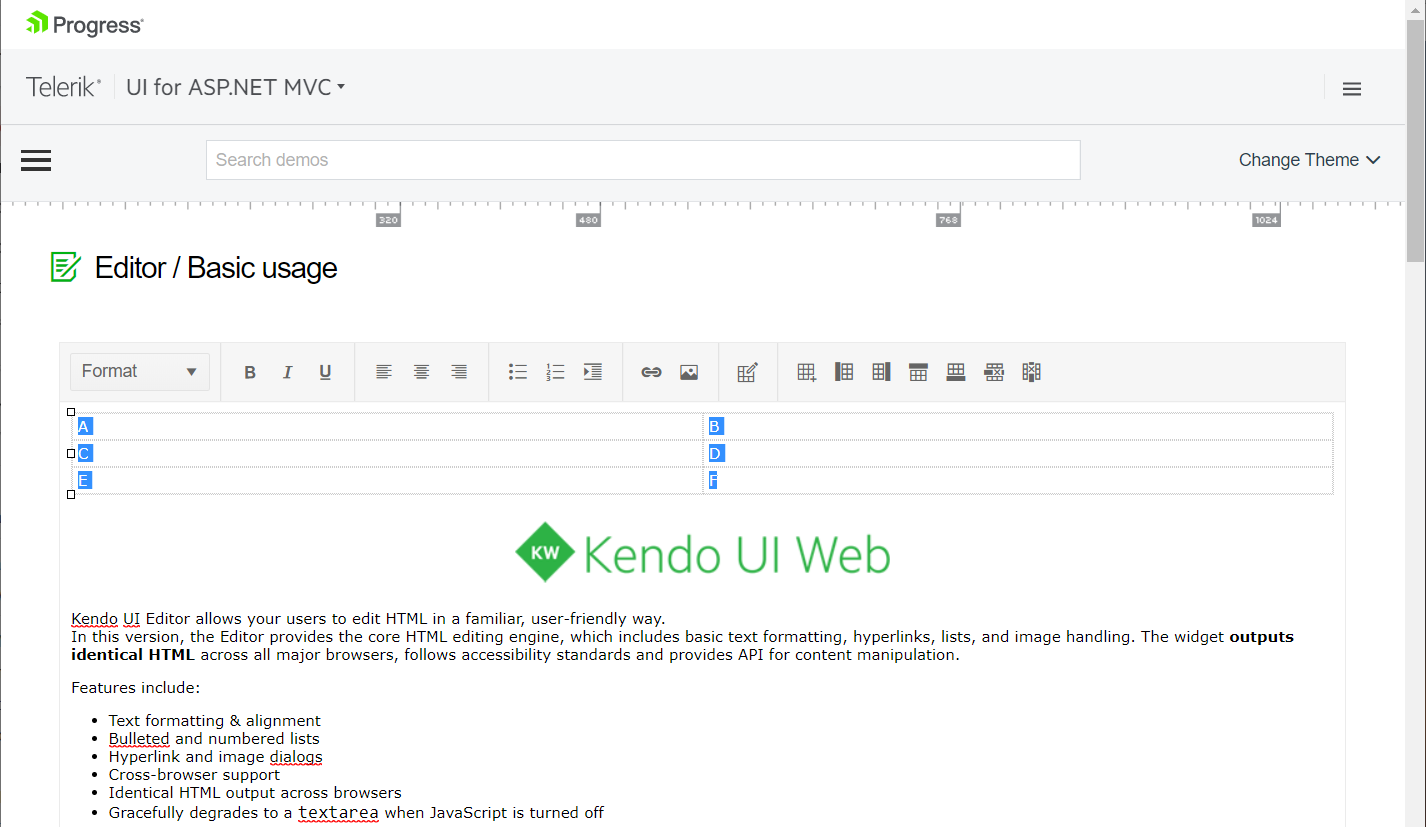Indent the selected content
Screen dimensions: 1426x827
tap(593, 372)
